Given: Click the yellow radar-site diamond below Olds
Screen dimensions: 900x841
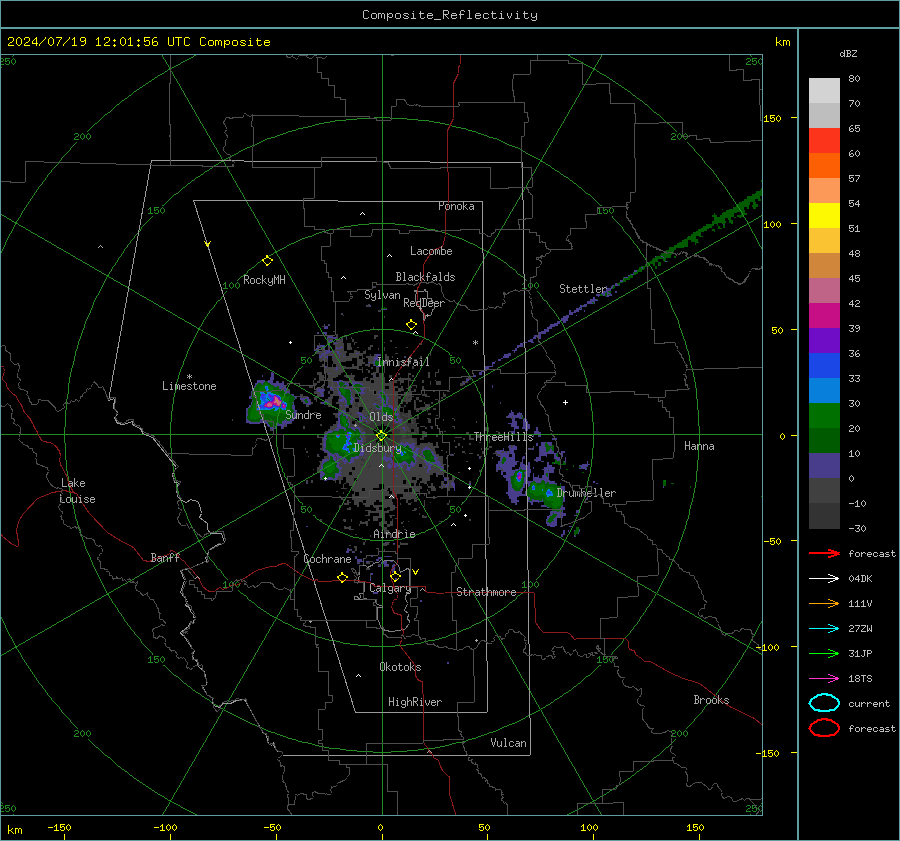Looking at the screenshot, I should tap(381, 436).
